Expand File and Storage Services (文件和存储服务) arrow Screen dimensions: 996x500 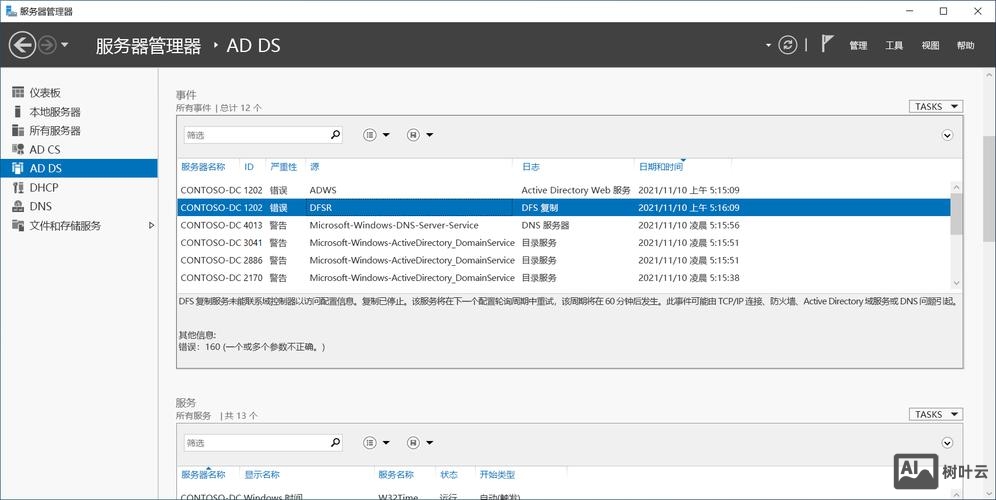[152, 226]
